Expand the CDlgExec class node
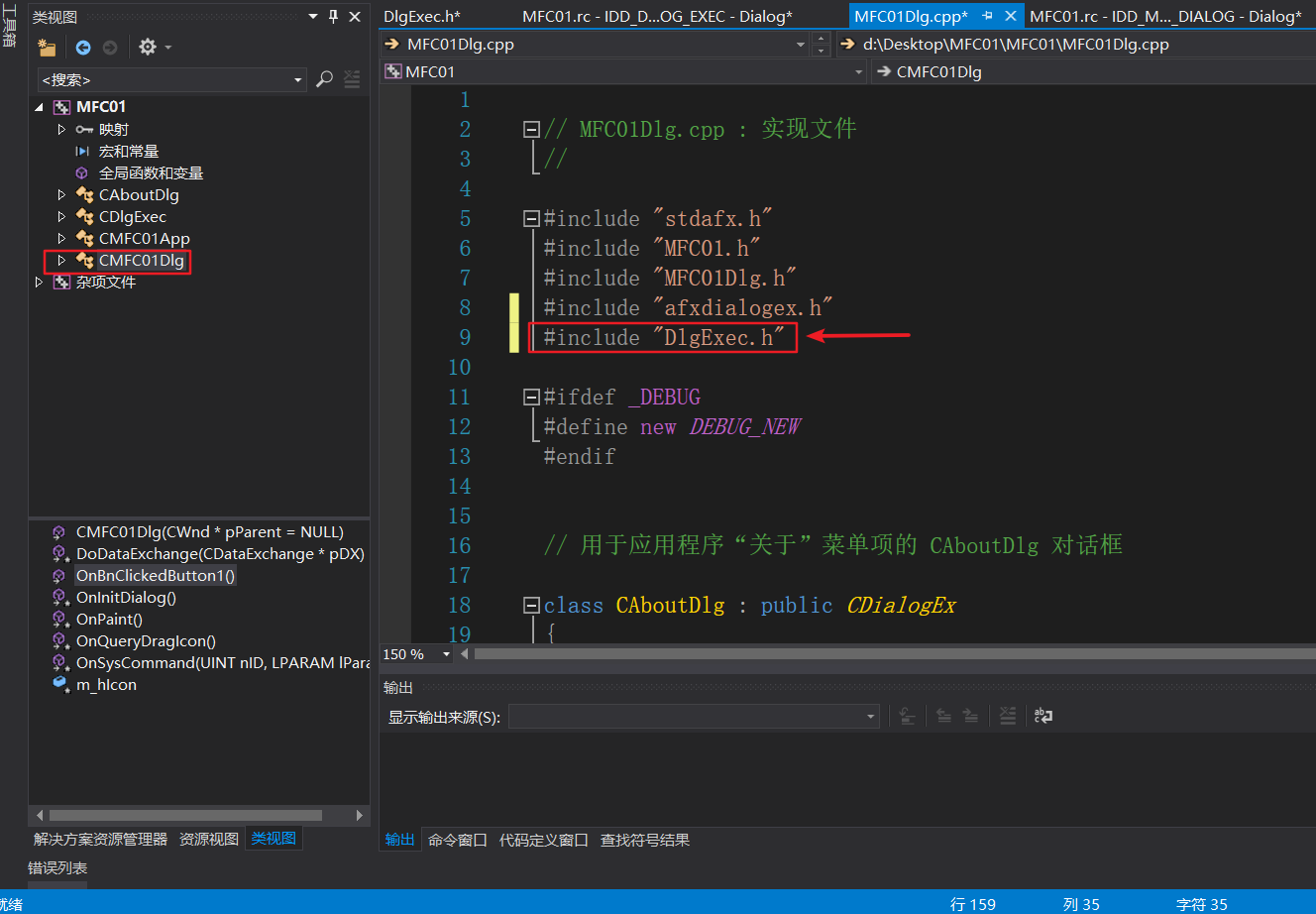The height and width of the screenshot is (914, 1316). (61, 216)
